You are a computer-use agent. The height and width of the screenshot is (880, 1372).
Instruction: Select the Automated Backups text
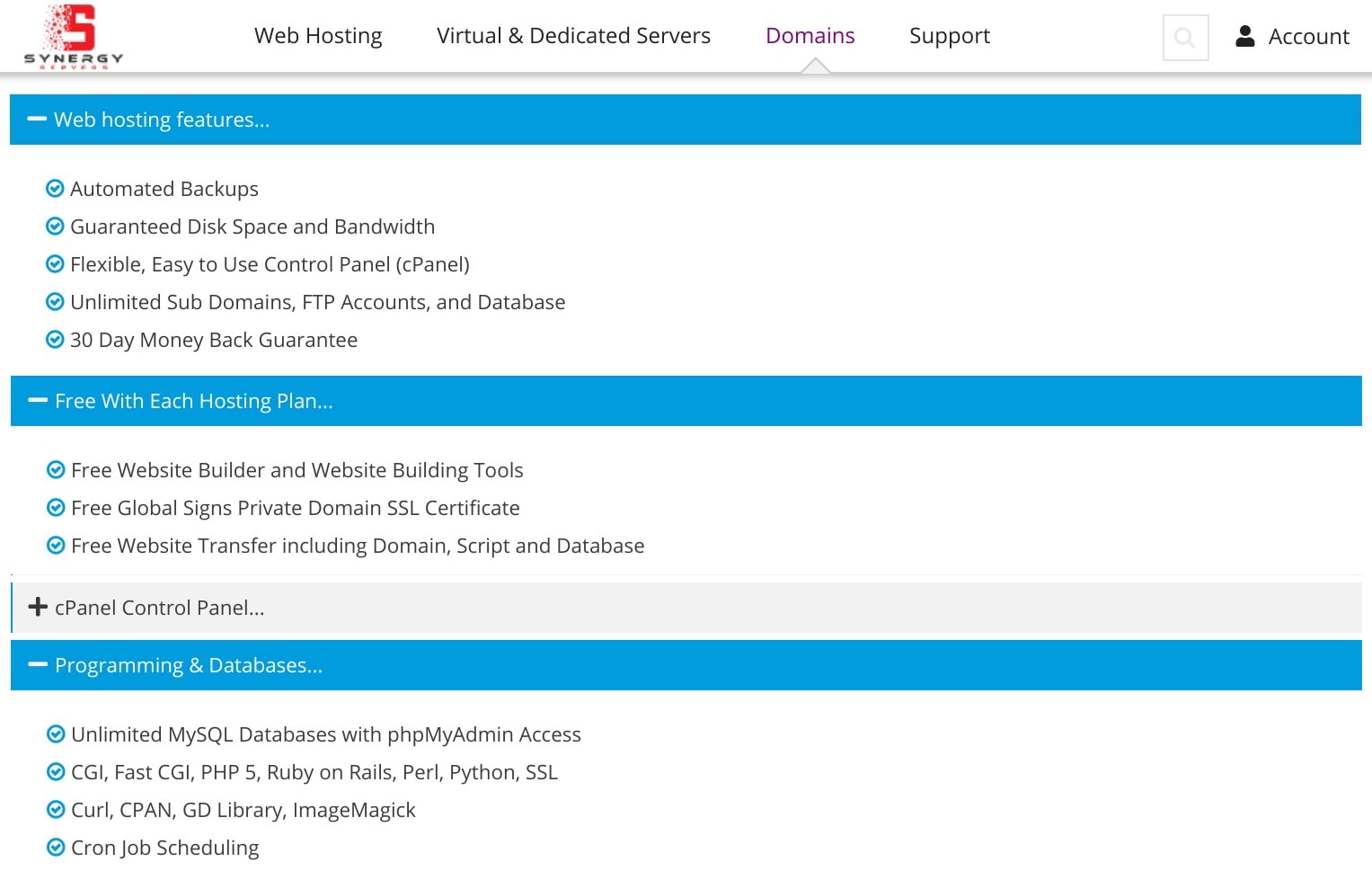pos(164,189)
